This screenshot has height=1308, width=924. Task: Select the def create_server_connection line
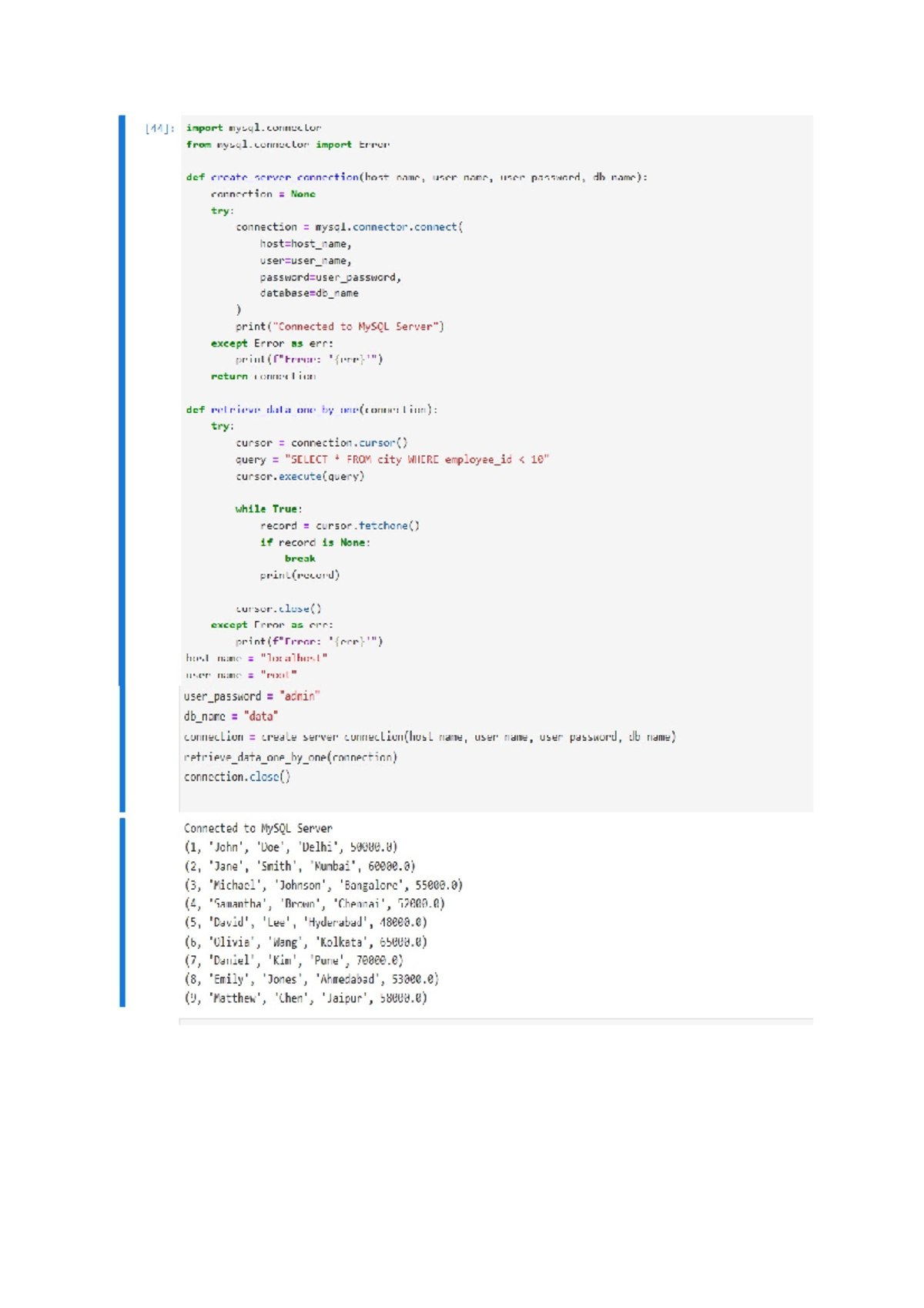coord(417,177)
